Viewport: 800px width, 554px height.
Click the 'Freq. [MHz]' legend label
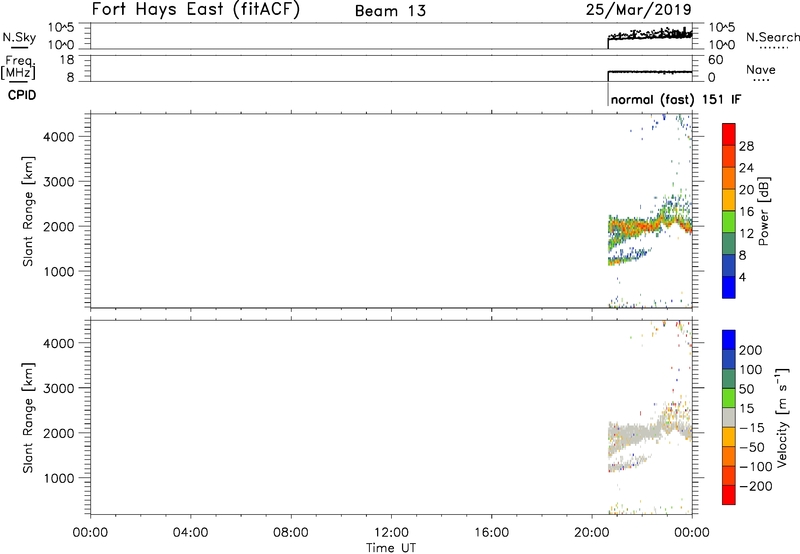(19, 67)
